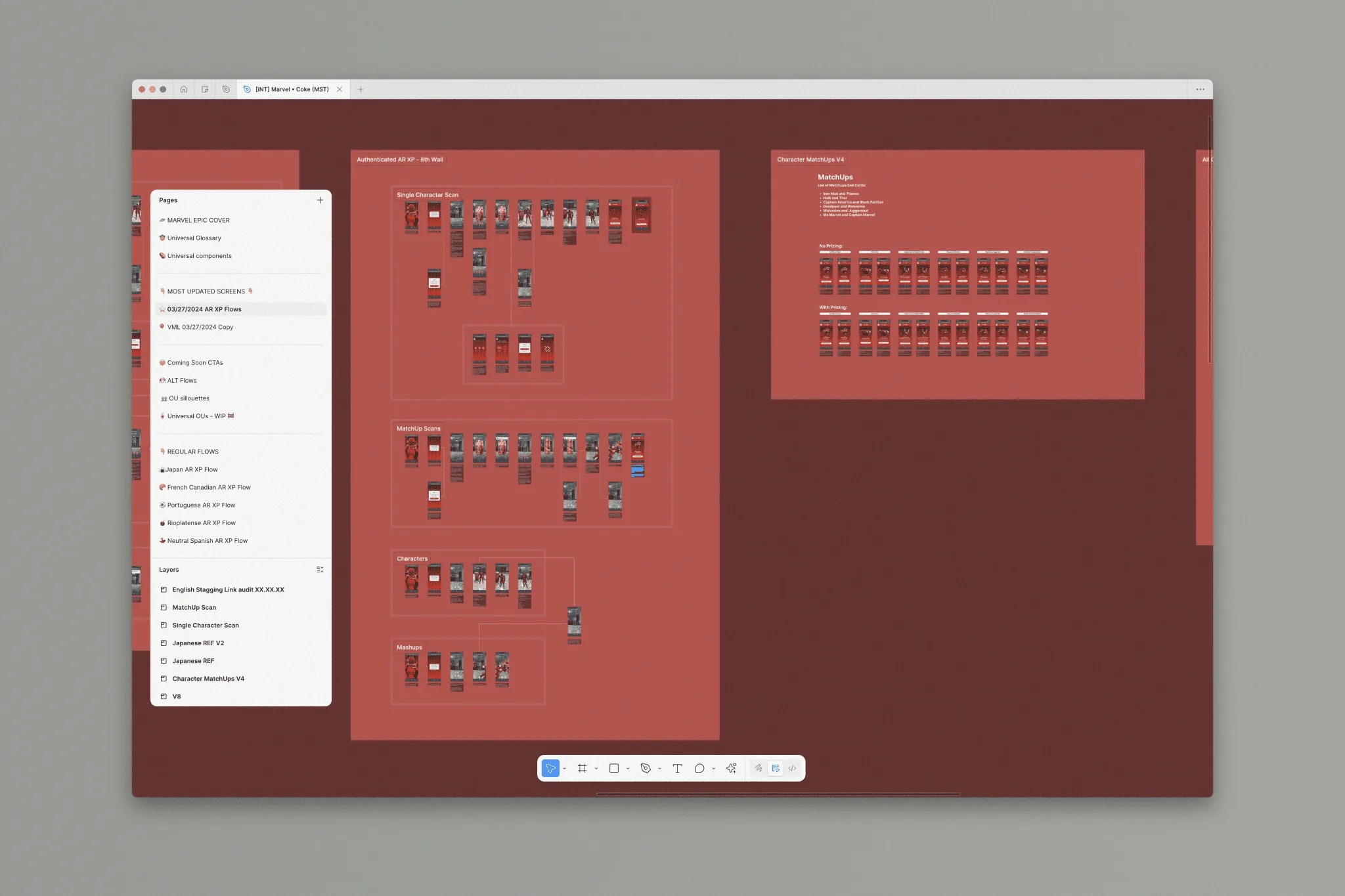Open the AI actions sparkle tool
Viewport: 1345px width, 896px height.
(x=731, y=768)
